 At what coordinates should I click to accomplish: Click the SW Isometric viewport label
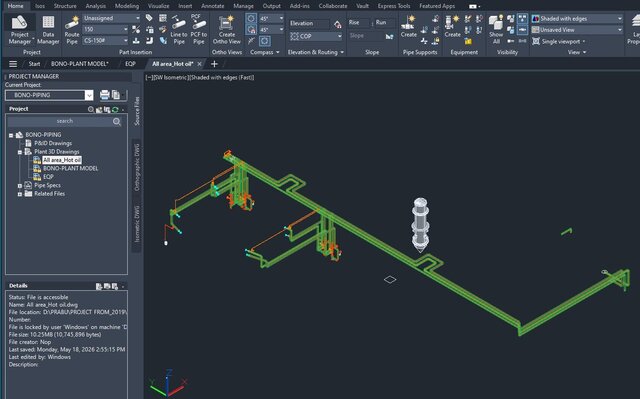coord(172,78)
